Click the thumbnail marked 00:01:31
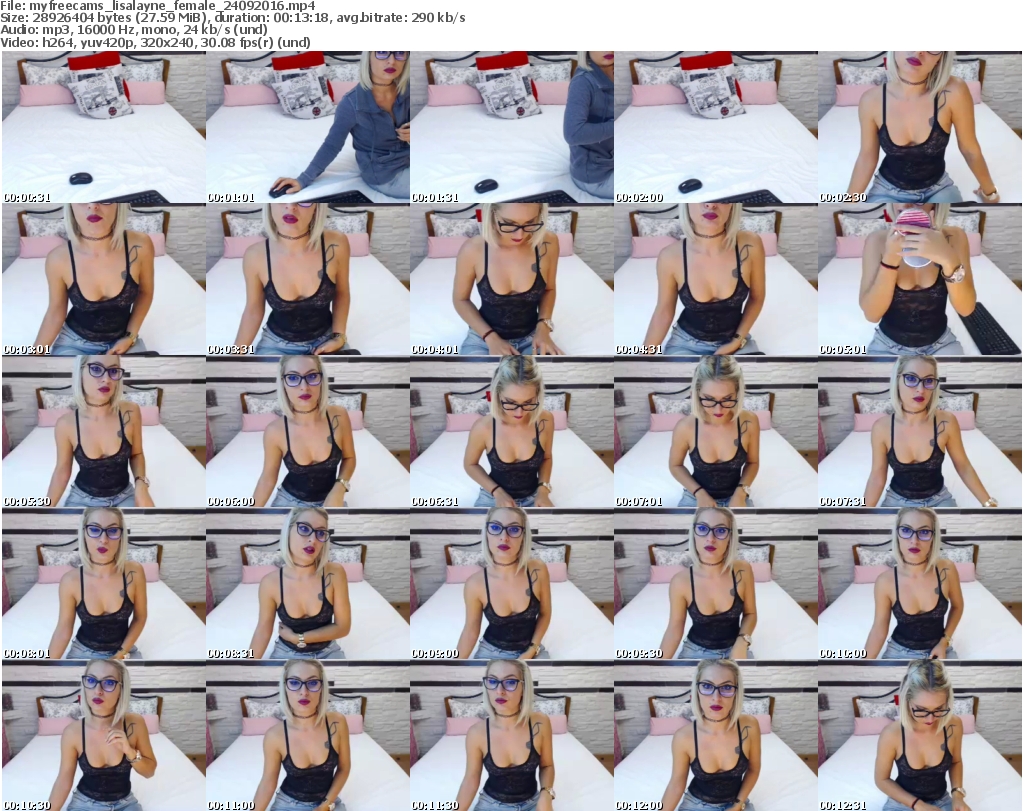 tap(511, 128)
